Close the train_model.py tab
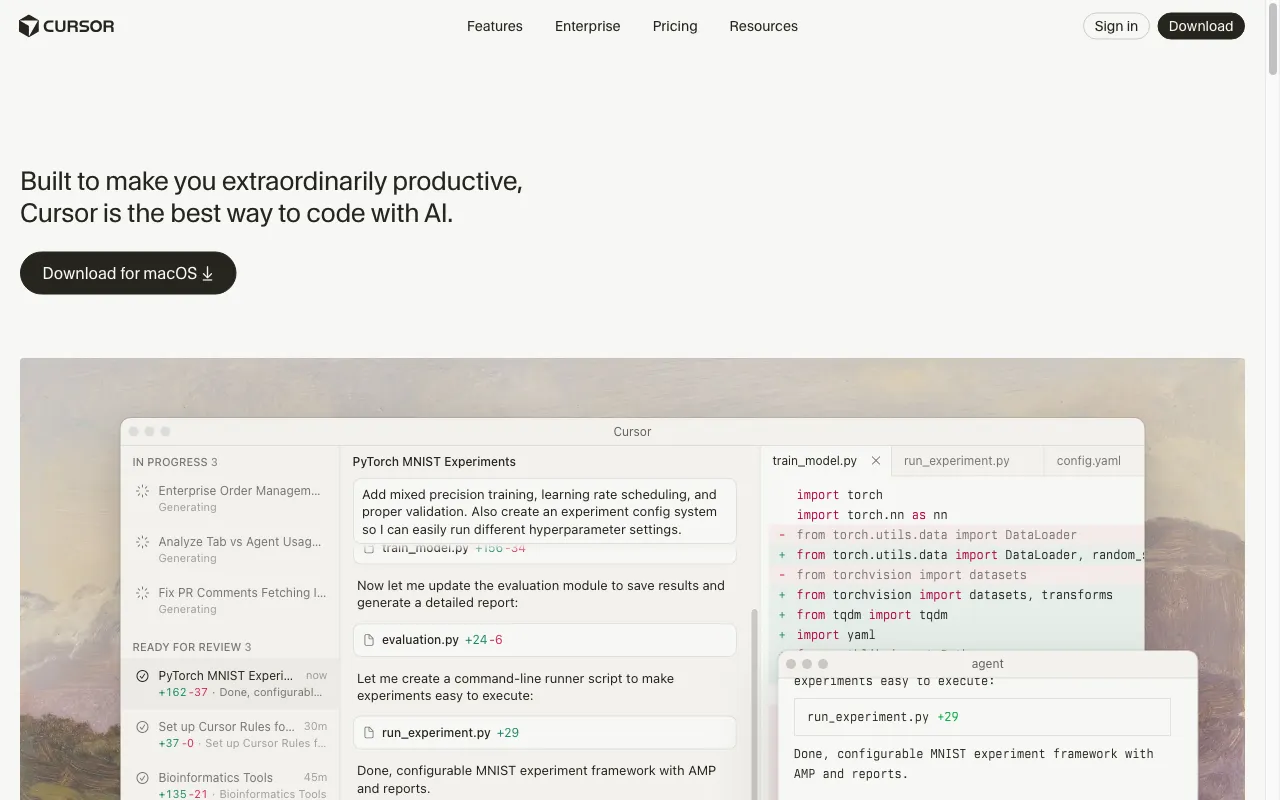The width and height of the screenshot is (1280, 800). (x=876, y=461)
